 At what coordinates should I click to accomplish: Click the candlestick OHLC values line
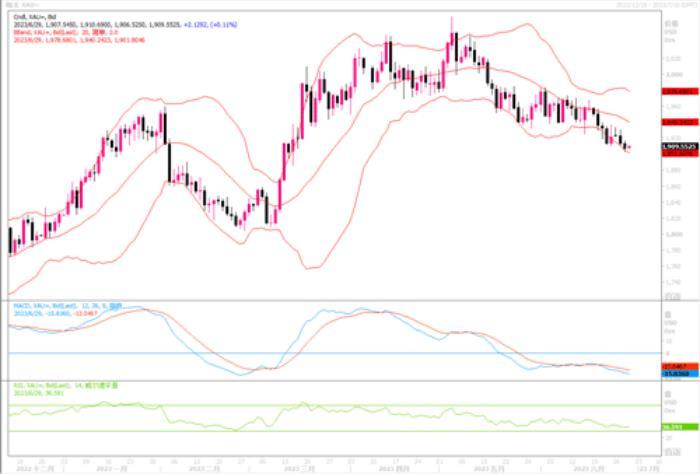(x=100, y=22)
